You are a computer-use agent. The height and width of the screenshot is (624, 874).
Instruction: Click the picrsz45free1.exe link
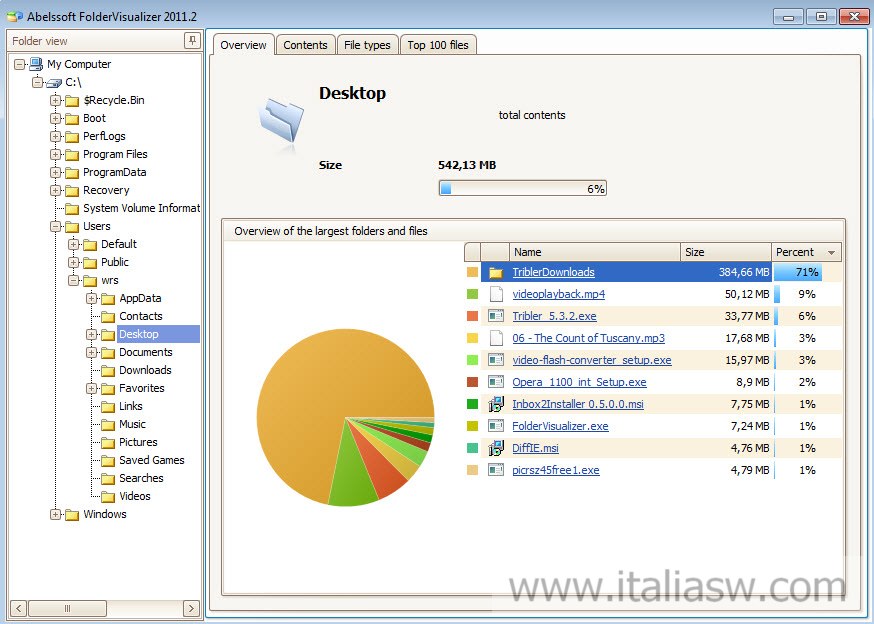point(556,470)
